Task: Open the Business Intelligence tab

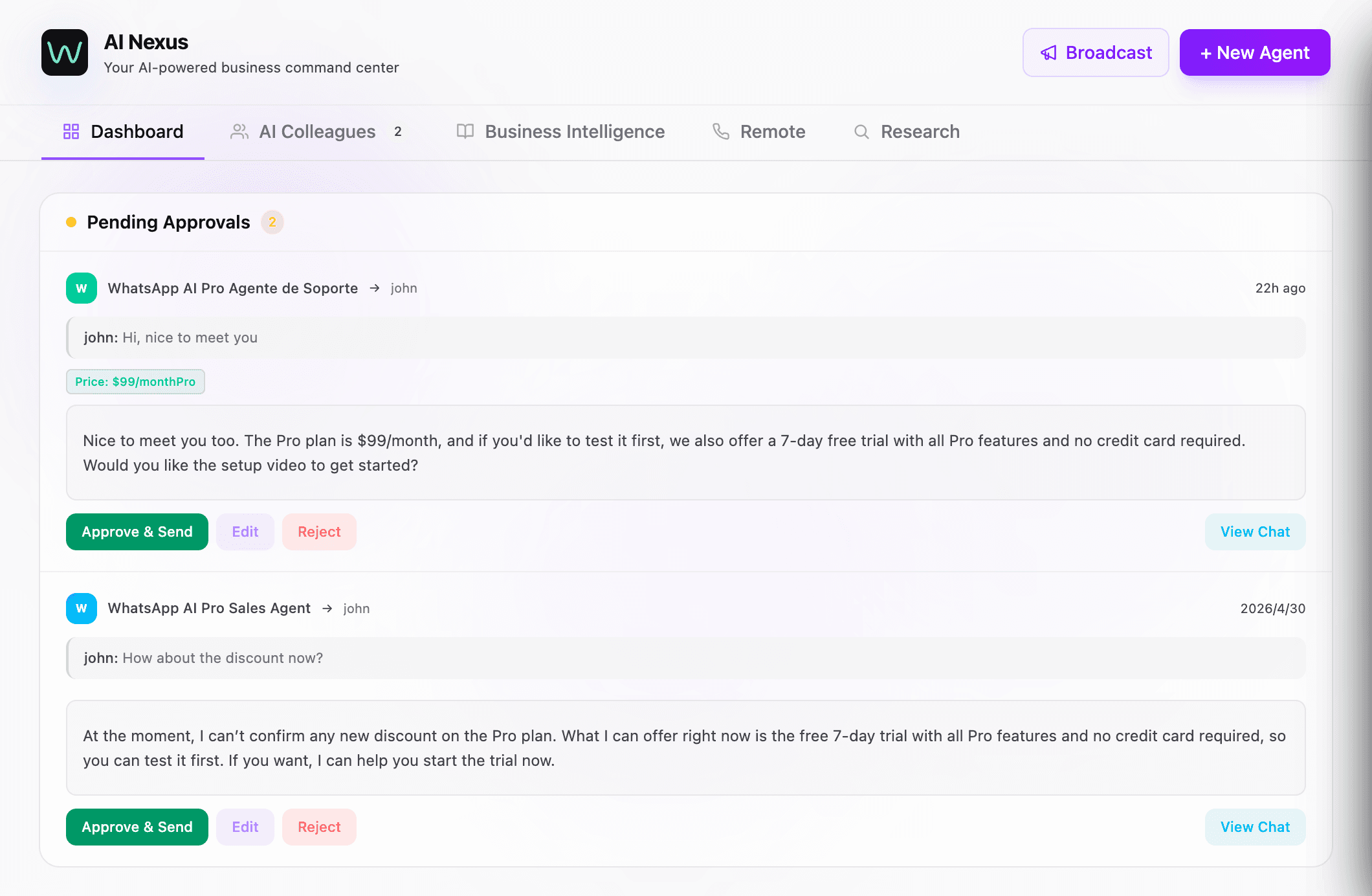Action: (x=560, y=131)
